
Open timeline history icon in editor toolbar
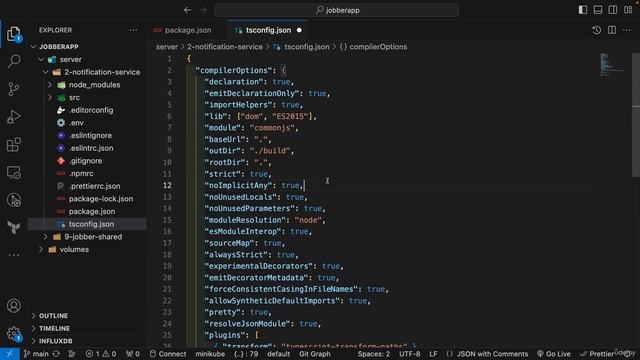point(596,30)
